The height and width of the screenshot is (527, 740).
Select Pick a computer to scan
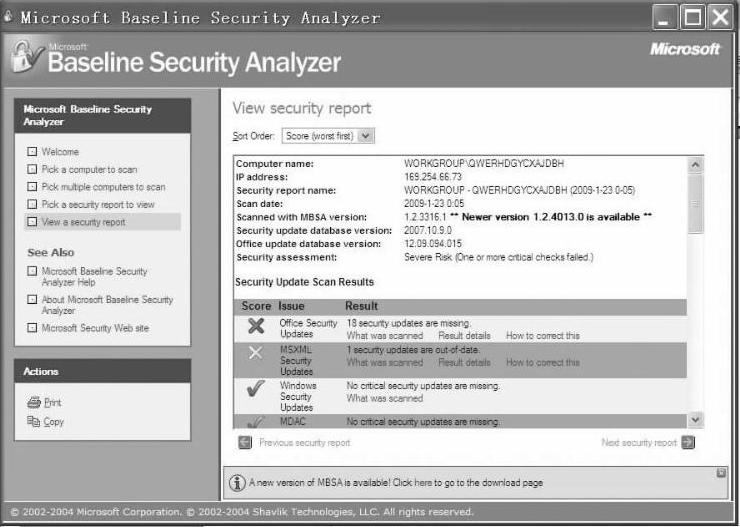[x=90, y=170]
